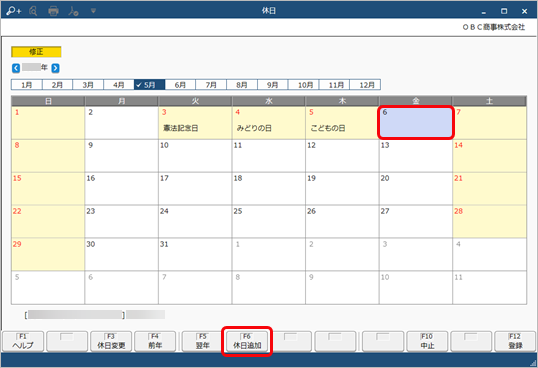Switch to the 8月 tab
The width and height of the screenshot is (538, 368).
click(x=242, y=85)
